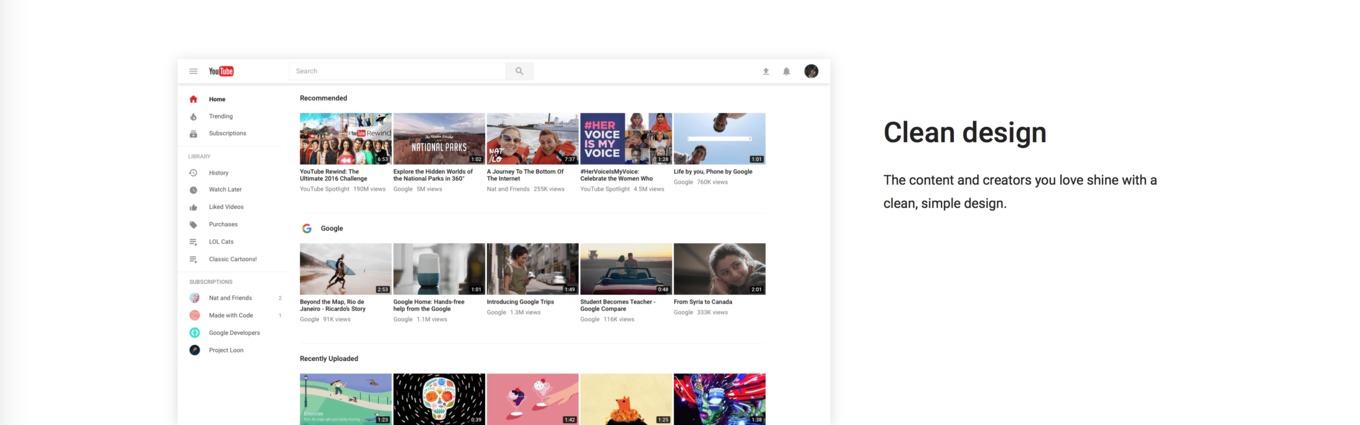The width and height of the screenshot is (1360, 425).
Task: Click the Subscriptions sidebar icon
Action: point(193,133)
